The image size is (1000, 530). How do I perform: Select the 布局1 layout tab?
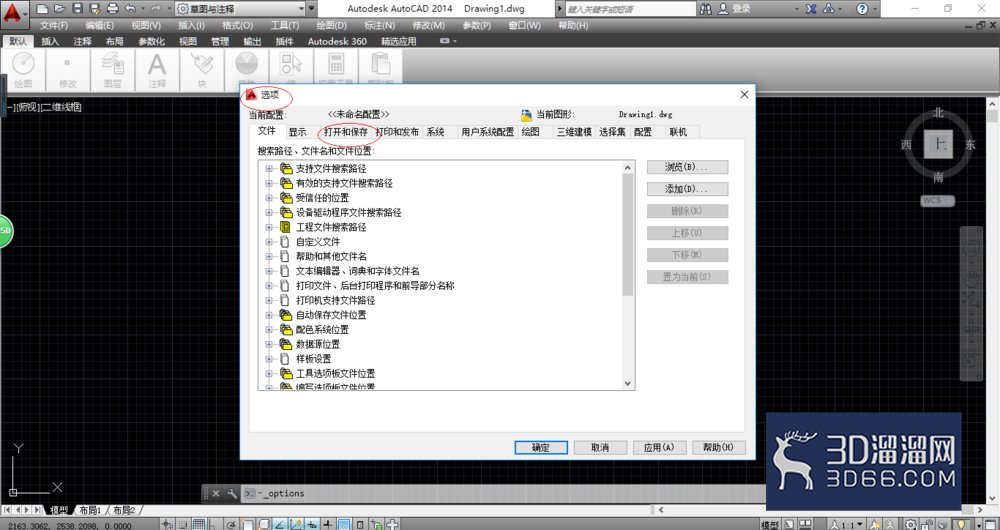tap(91, 510)
